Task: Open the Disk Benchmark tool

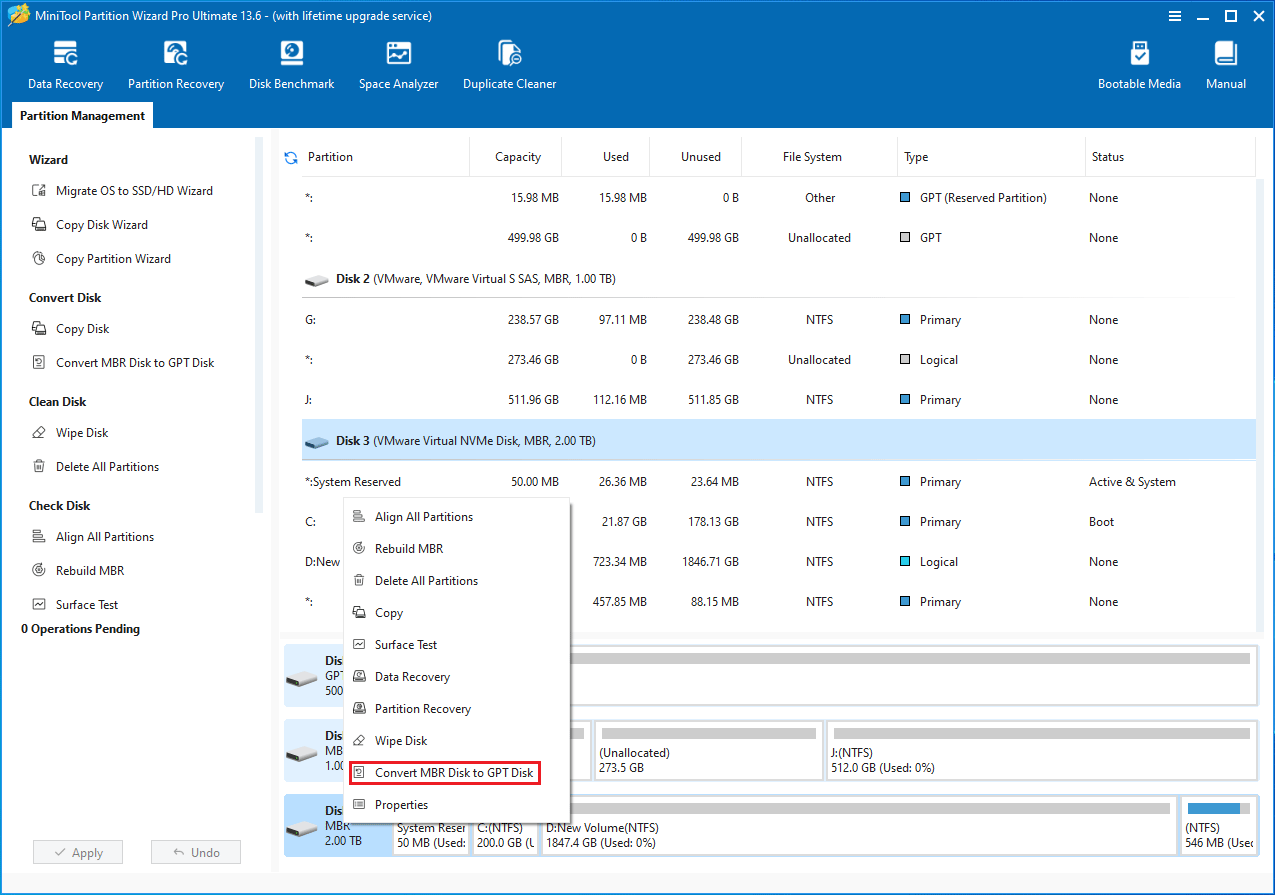Action: click(291, 66)
